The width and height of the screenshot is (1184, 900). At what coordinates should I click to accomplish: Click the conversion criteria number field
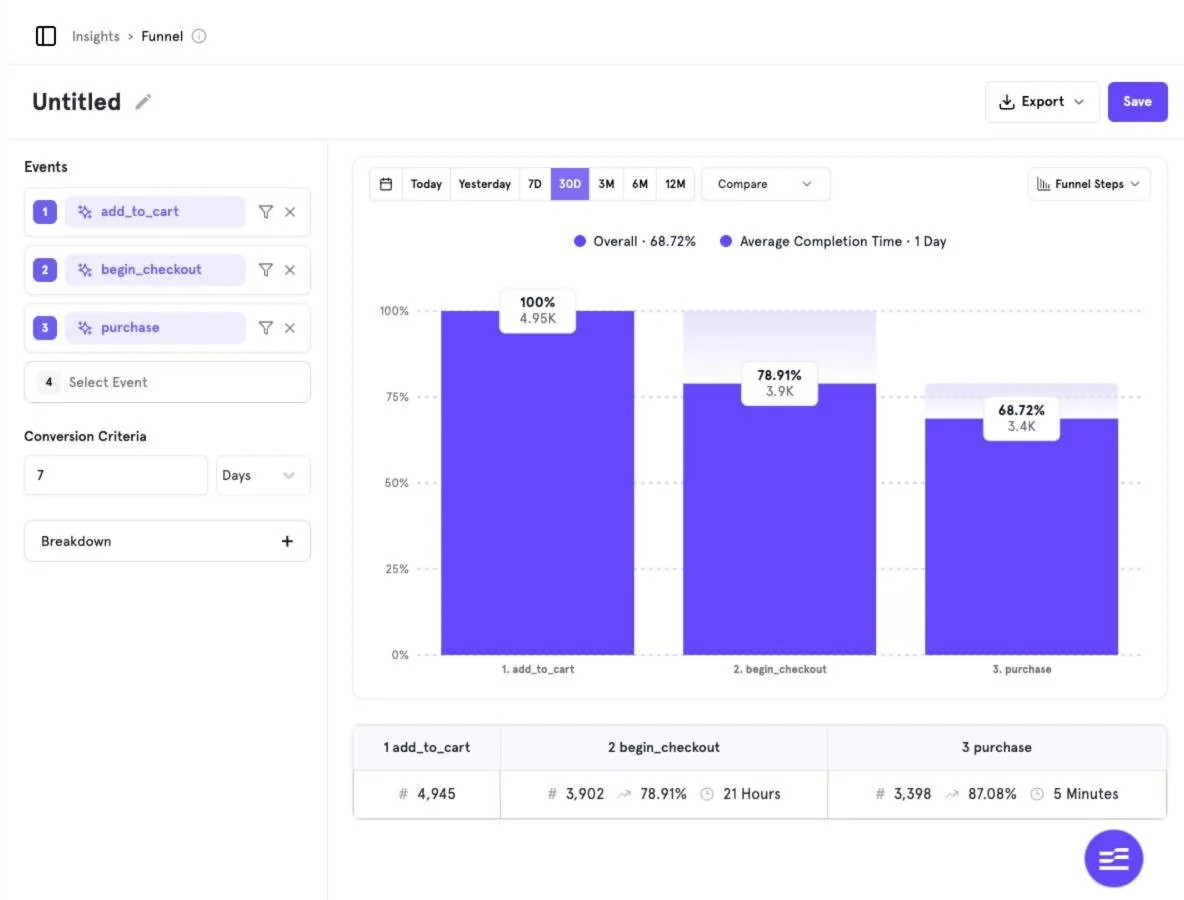116,476
